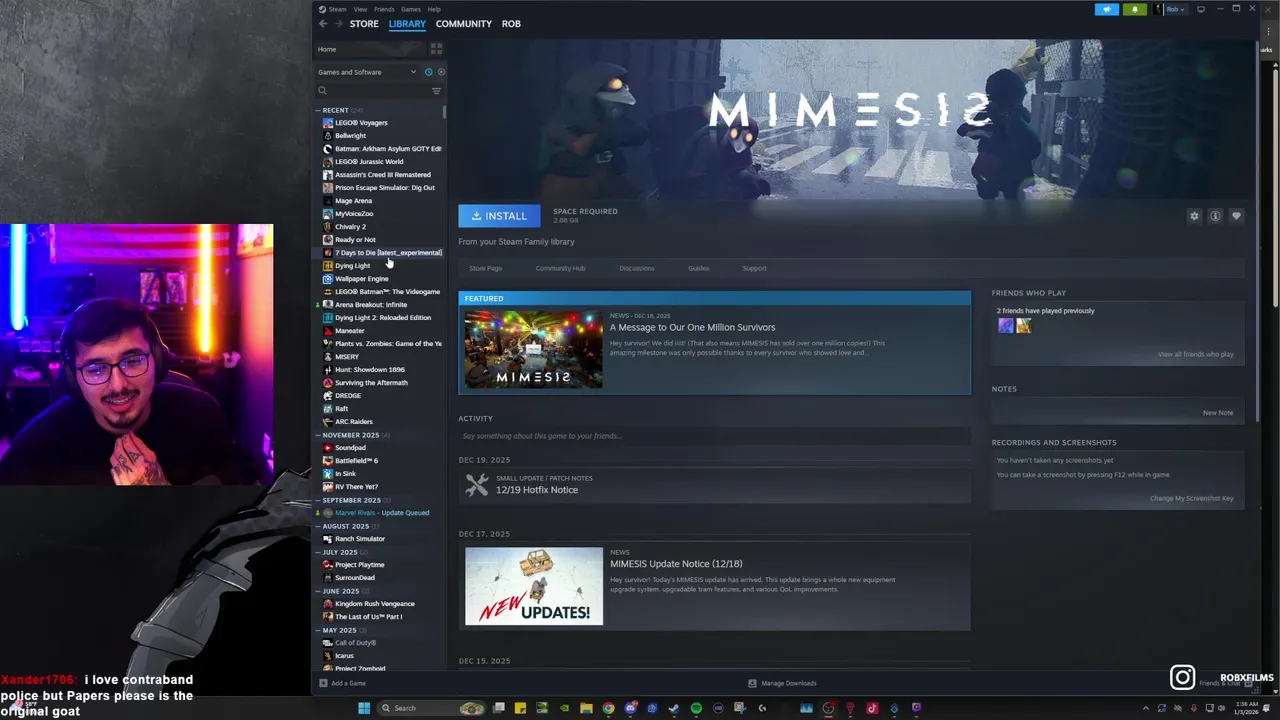Open the ROB profile tab

[x=511, y=24]
